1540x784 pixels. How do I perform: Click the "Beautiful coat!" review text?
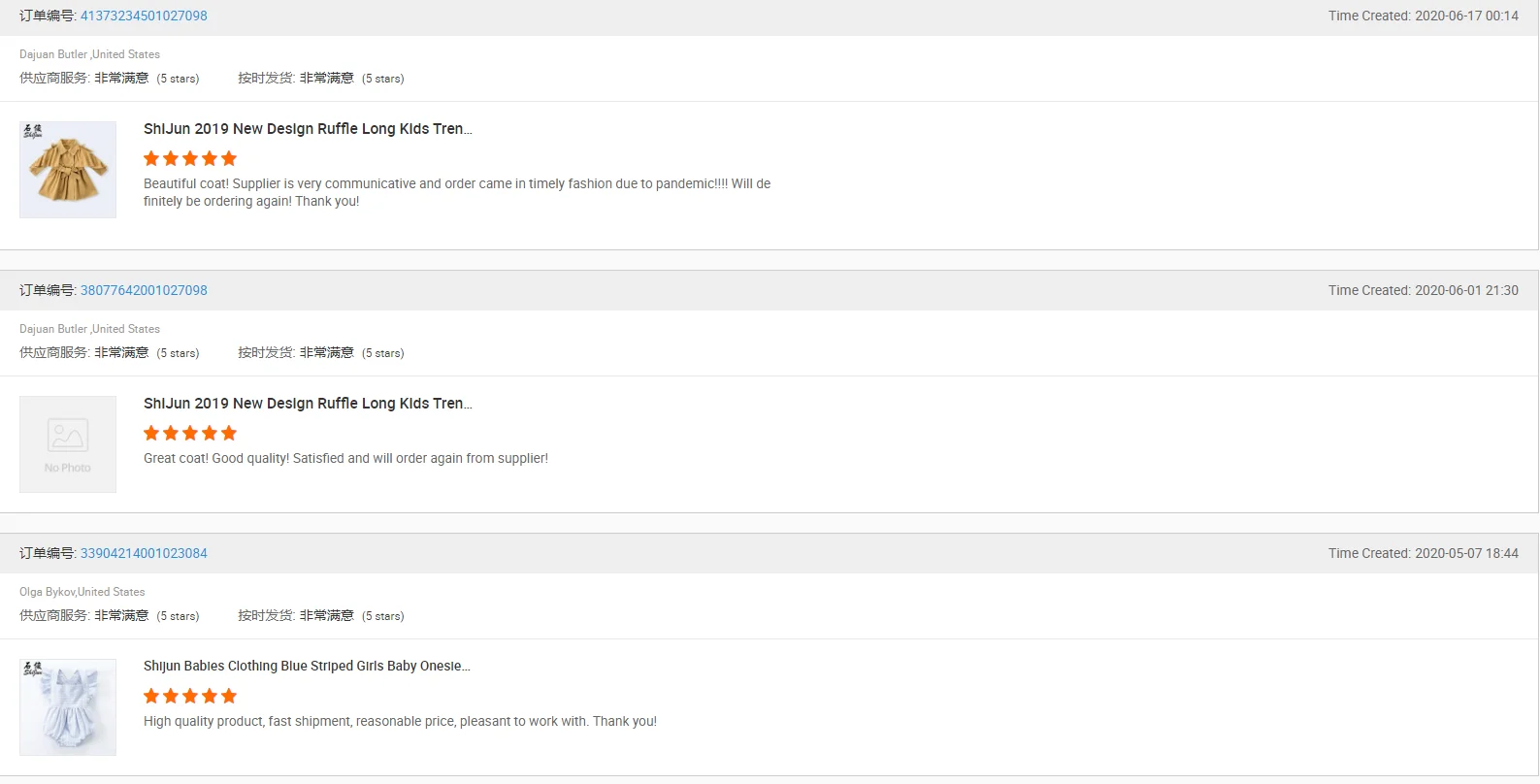pyautogui.click(x=456, y=192)
